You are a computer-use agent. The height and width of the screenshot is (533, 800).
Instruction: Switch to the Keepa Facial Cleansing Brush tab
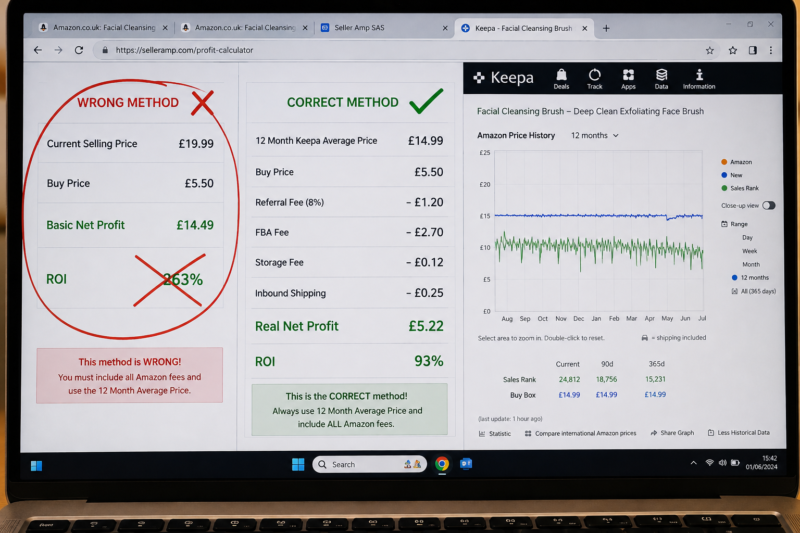click(x=525, y=28)
